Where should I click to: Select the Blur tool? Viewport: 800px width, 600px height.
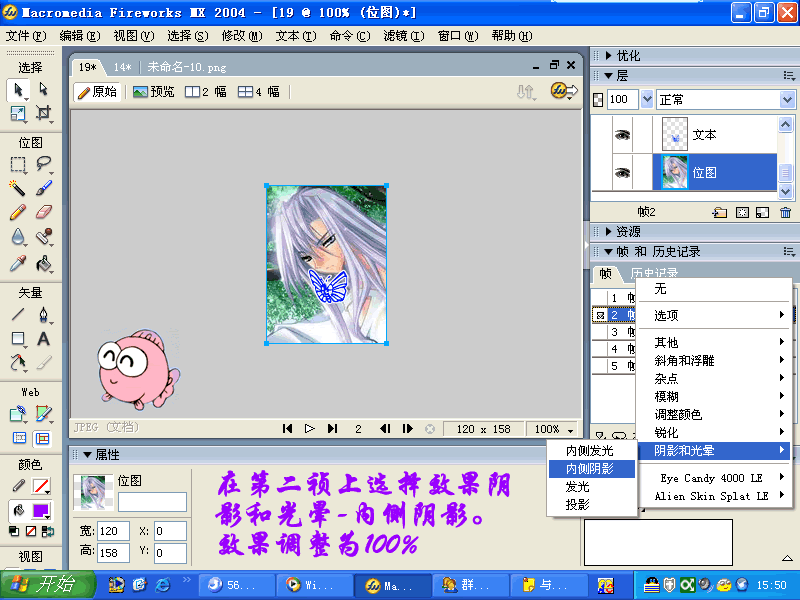click(x=18, y=237)
